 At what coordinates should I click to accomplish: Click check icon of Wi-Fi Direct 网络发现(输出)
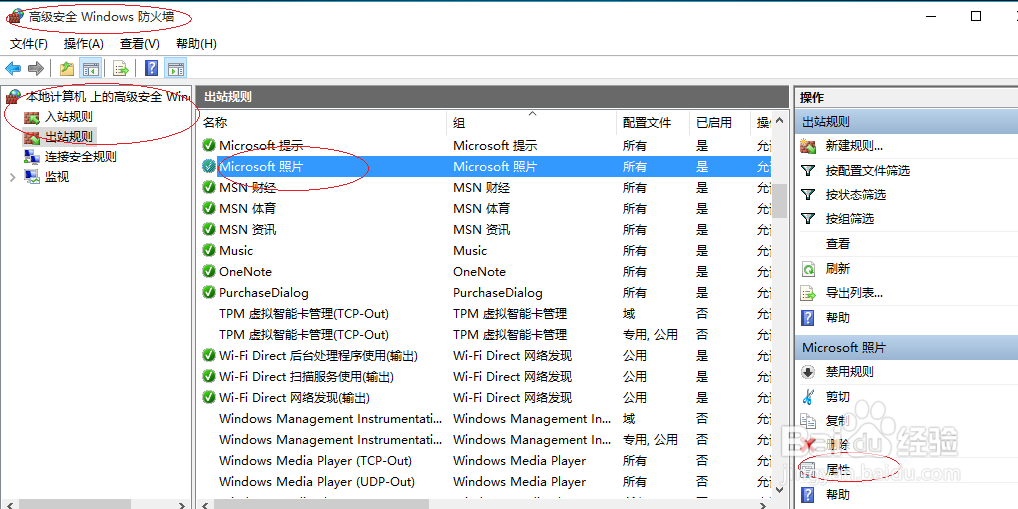[208, 397]
